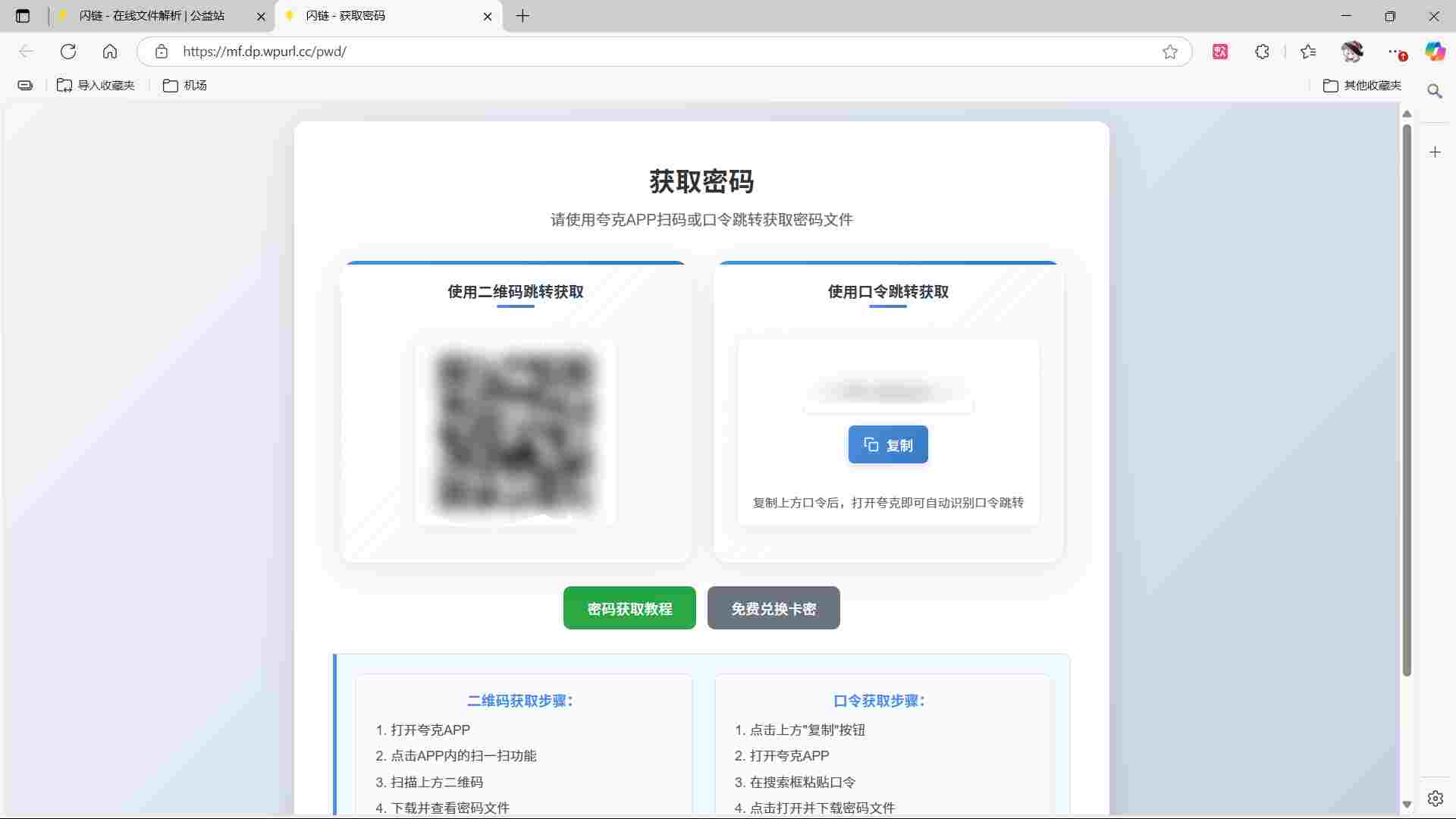1456x819 pixels.
Task: Expand 其他收藏夹 bookmarks folder
Action: (1363, 86)
